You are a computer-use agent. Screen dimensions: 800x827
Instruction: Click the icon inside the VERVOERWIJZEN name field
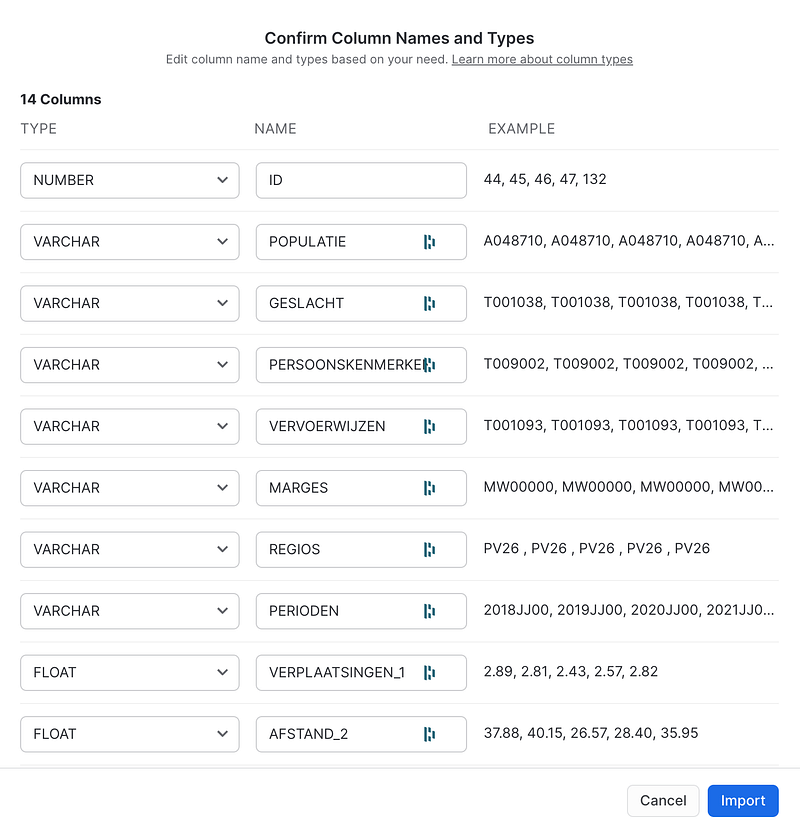pos(429,426)
